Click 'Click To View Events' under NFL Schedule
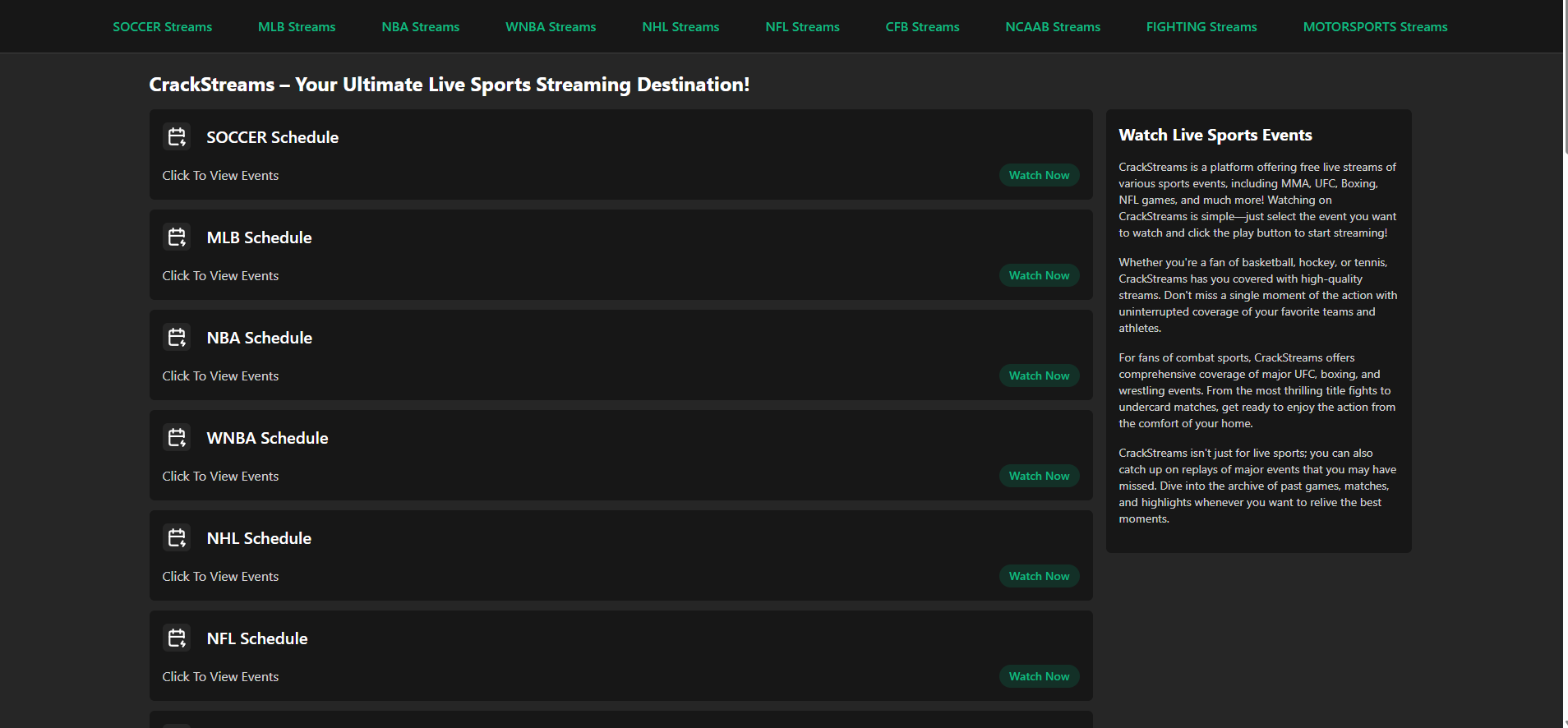Viewport: 1568px width, 728px height. pyautogui.click(x=220, y=677)
